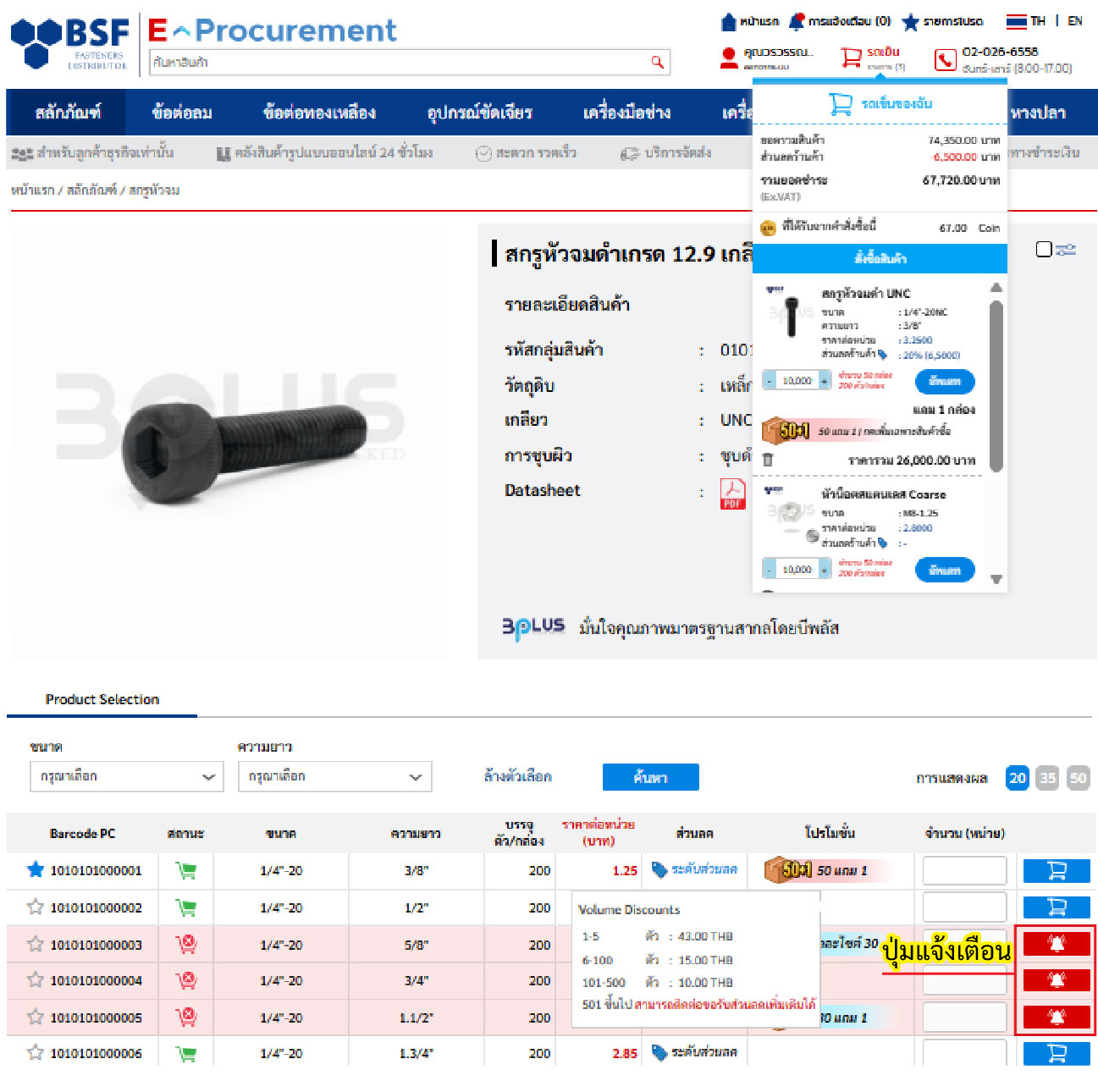Add item 1010101000001 to cart with the blue cart button
Viewport: 1098px width, 1092px height.
coord(1057,870)
